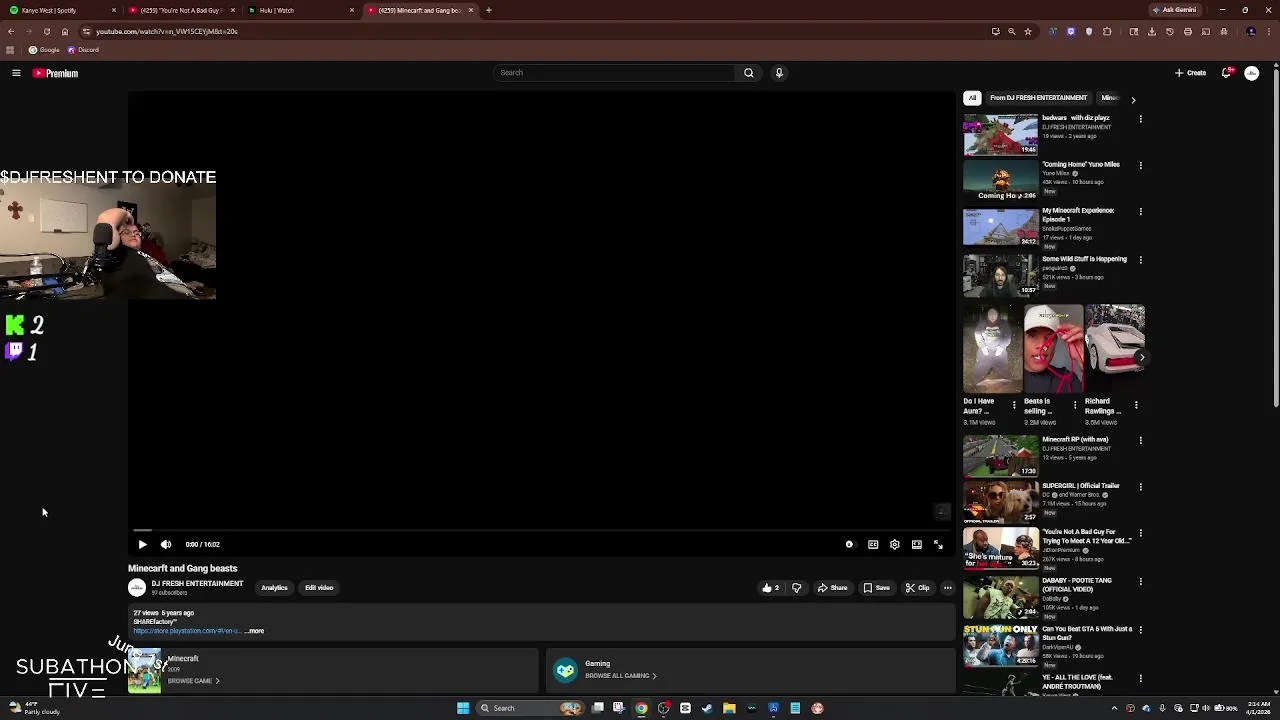Like the video with thumbs up
Image resolution: width=1280 pixels, height=720 pixels.
770,588
